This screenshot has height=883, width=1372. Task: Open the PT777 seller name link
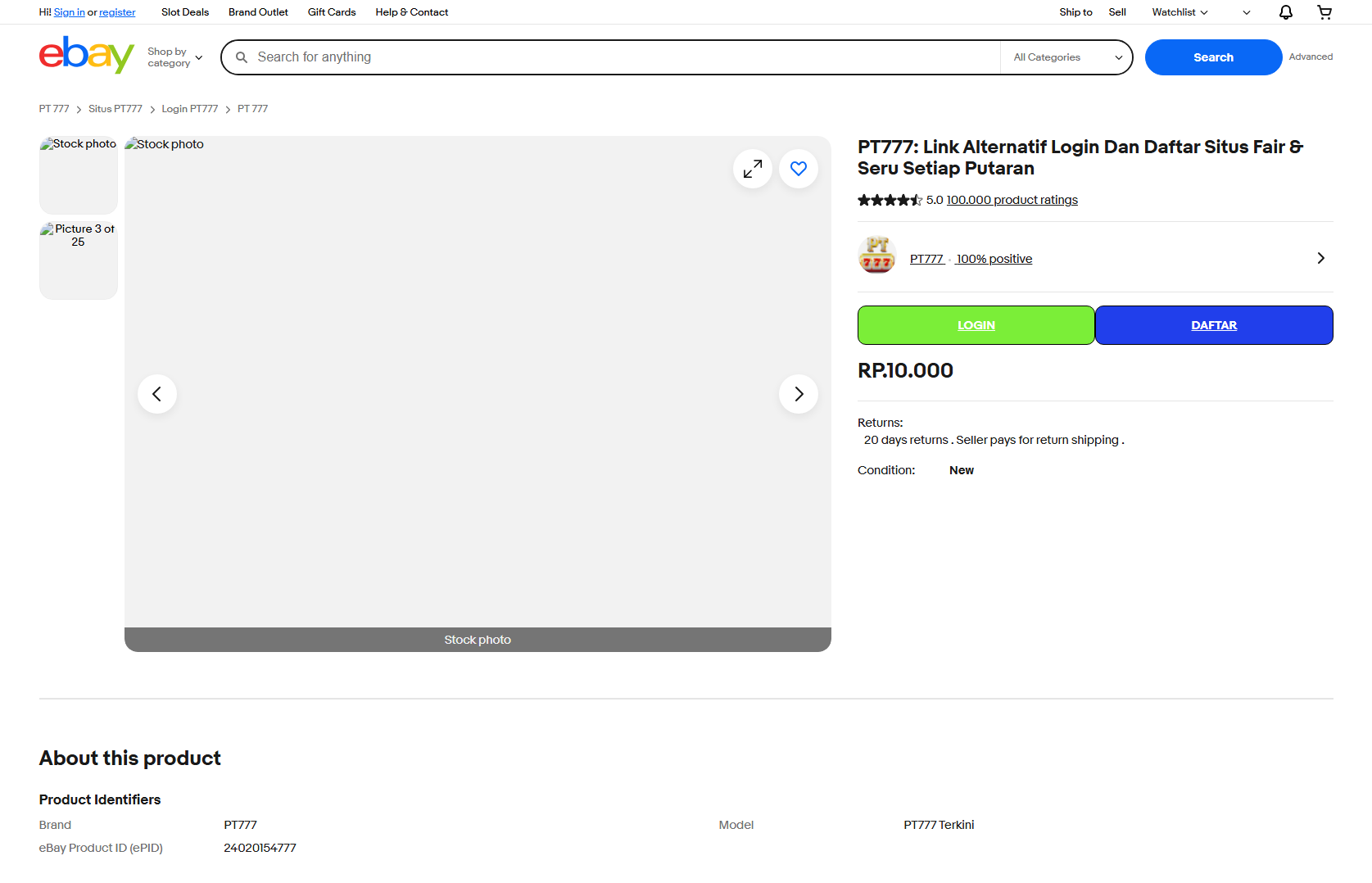pyautogui.click(x=926, y=259)
